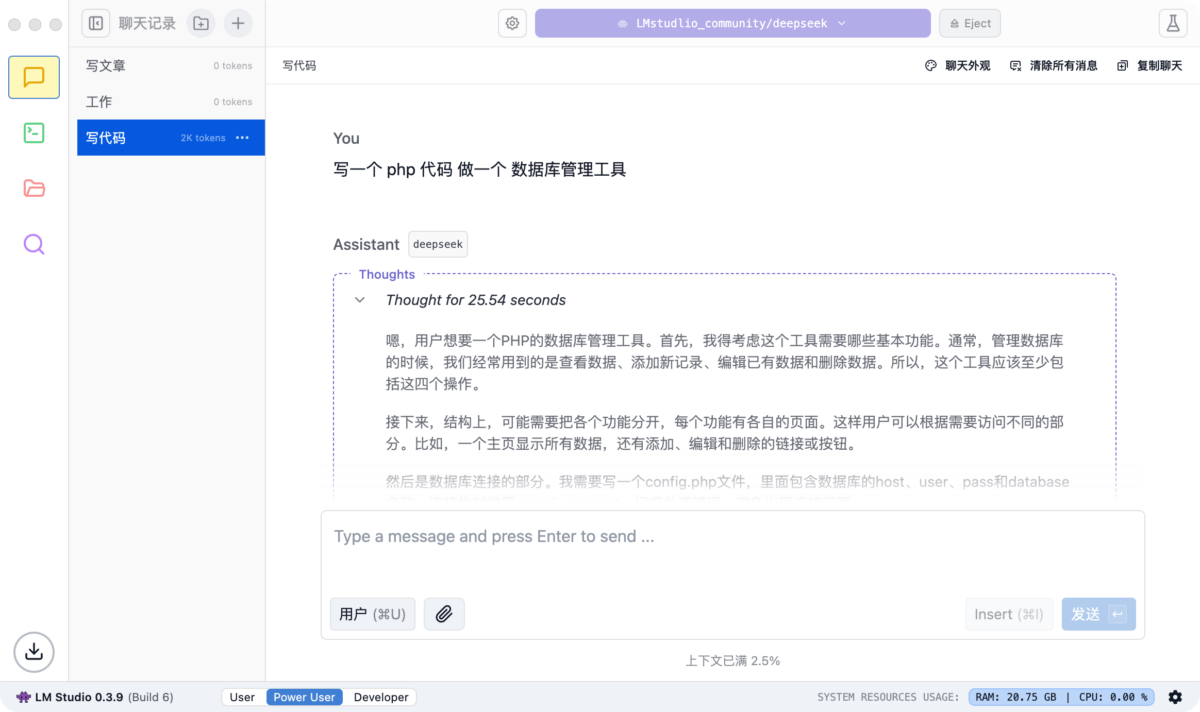
Task: Click the 发送 send button
Action: (x=1098, y=614)
